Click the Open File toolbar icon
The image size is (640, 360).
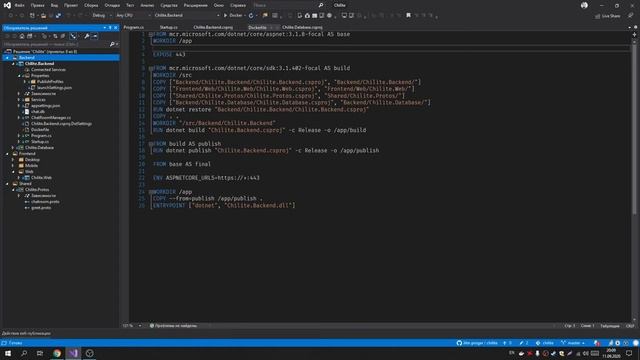(x=43, y=16)
